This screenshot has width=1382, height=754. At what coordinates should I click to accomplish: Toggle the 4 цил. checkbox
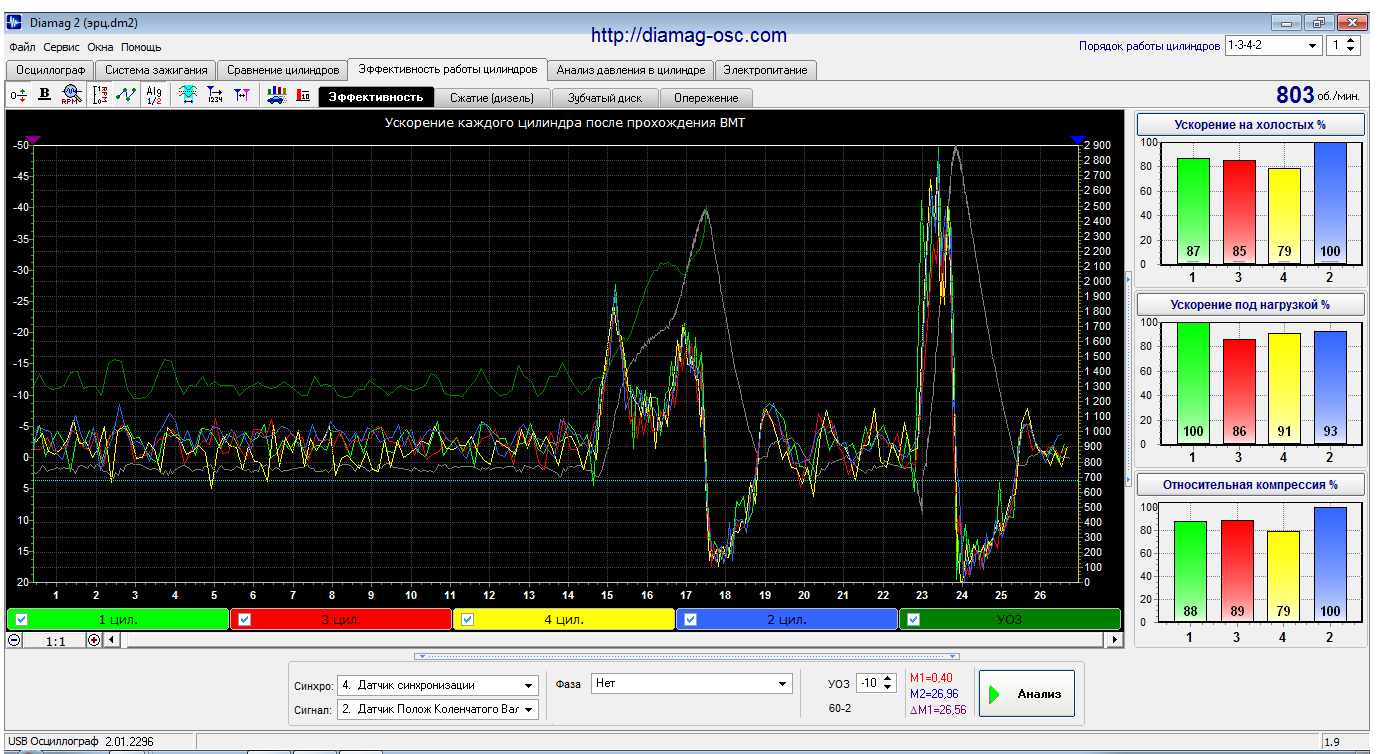tap(467, 619)
